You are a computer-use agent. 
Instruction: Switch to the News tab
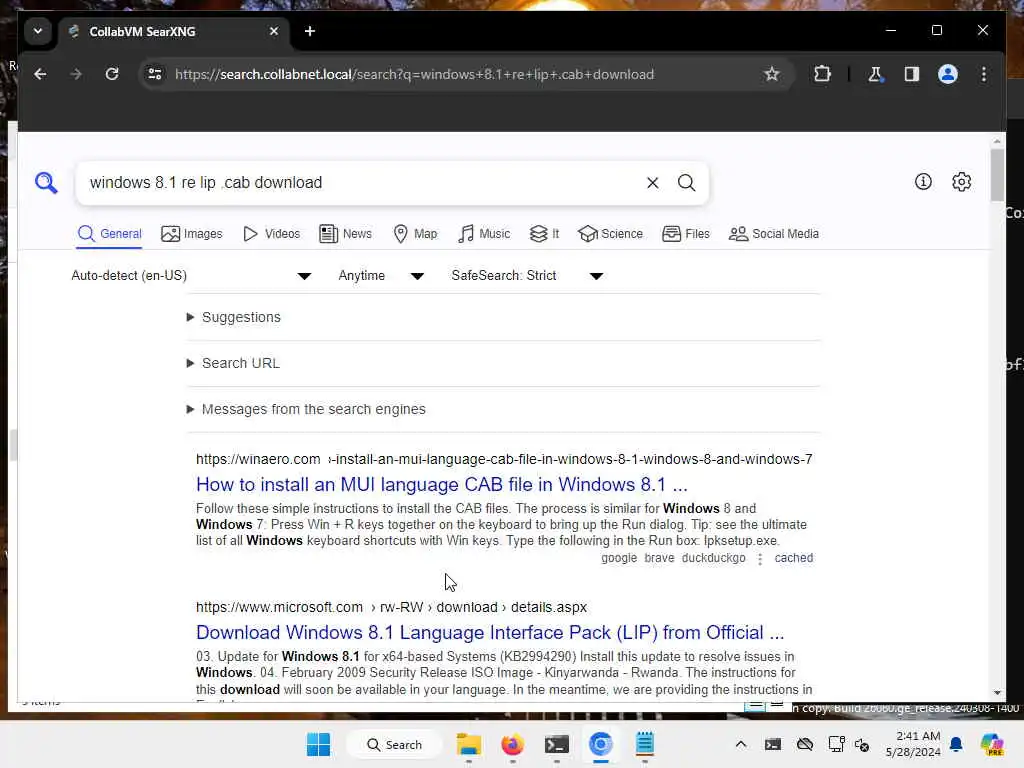[x=345, y=234]
